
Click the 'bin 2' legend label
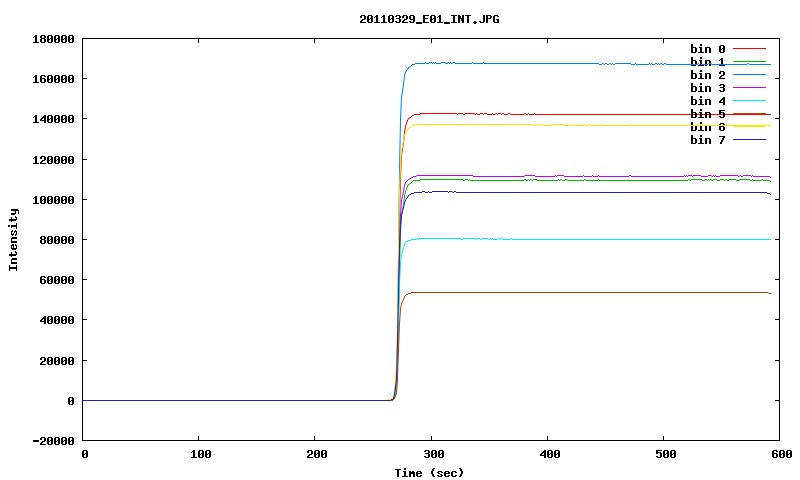(708, 75)
